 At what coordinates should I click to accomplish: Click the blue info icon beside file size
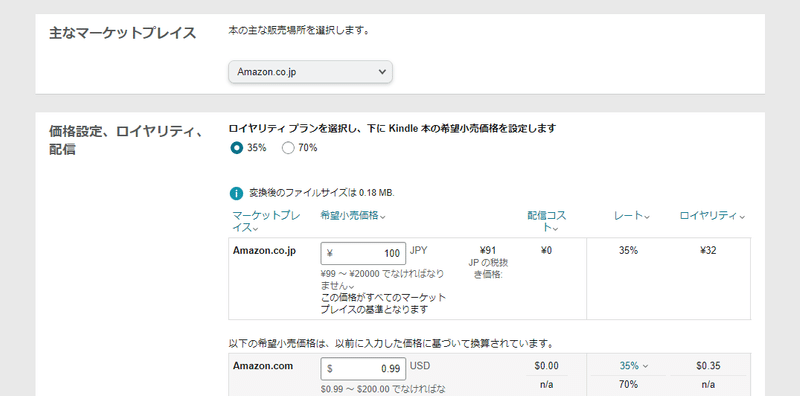pyautogui.click(x=236, y=193)
